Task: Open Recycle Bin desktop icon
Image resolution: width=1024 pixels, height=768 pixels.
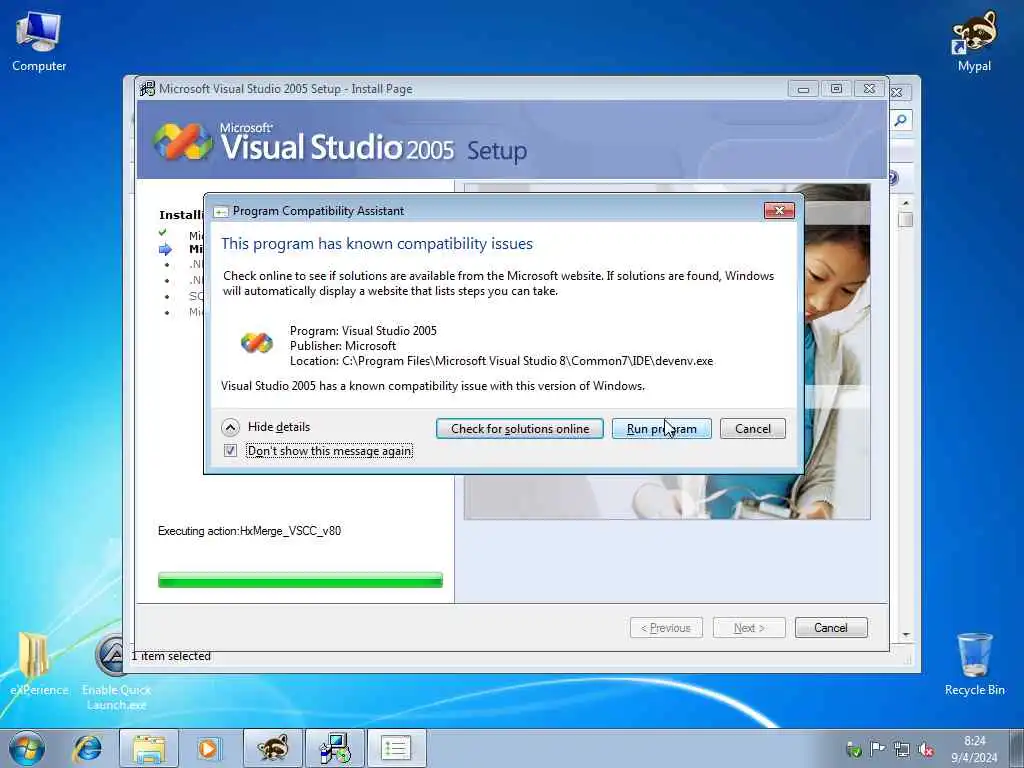Action: coord(974,664)
